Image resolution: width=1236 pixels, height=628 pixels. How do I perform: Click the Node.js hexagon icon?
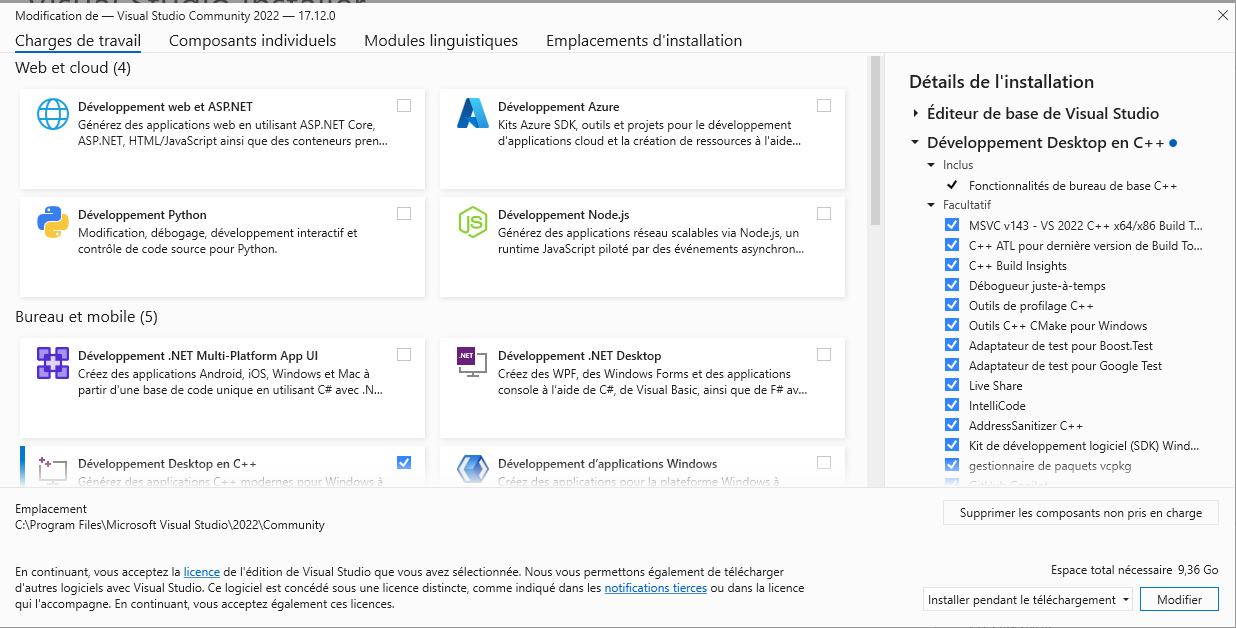[x=472, y=223]
